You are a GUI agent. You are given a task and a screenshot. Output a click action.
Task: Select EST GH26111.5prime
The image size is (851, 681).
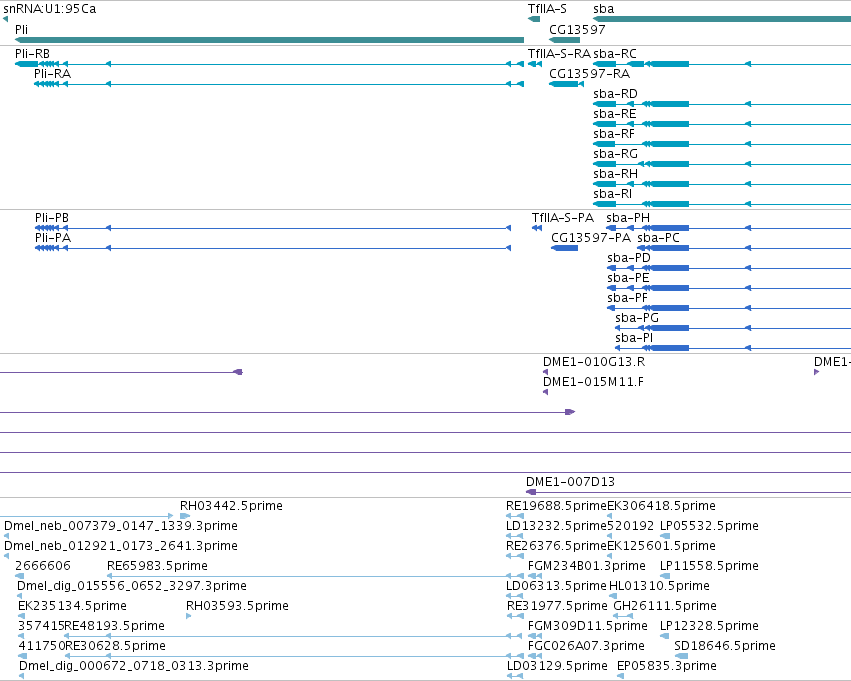coord(623,616)
